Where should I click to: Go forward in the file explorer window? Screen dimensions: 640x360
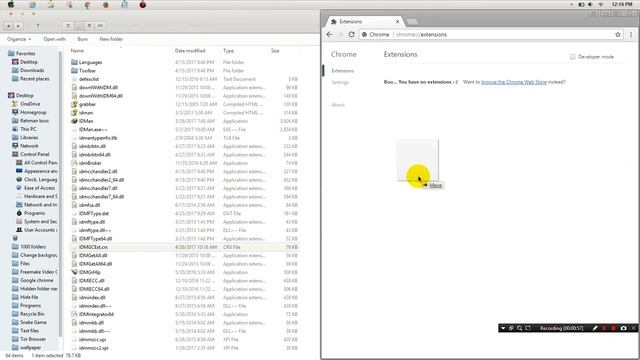tap(18, 26)
